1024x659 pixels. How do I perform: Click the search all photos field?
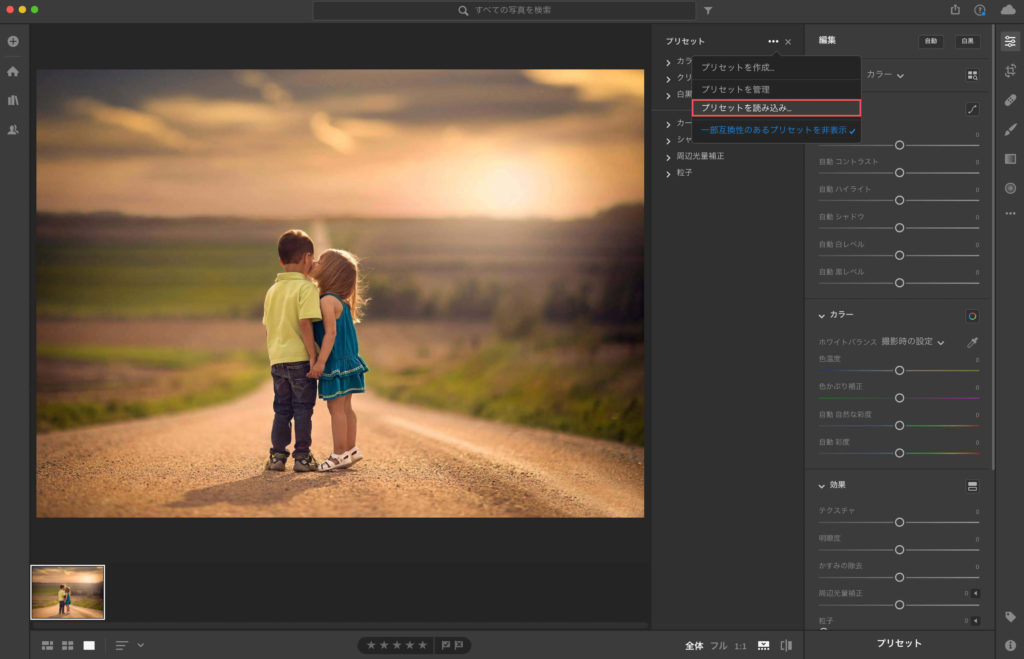click(504, 10)
